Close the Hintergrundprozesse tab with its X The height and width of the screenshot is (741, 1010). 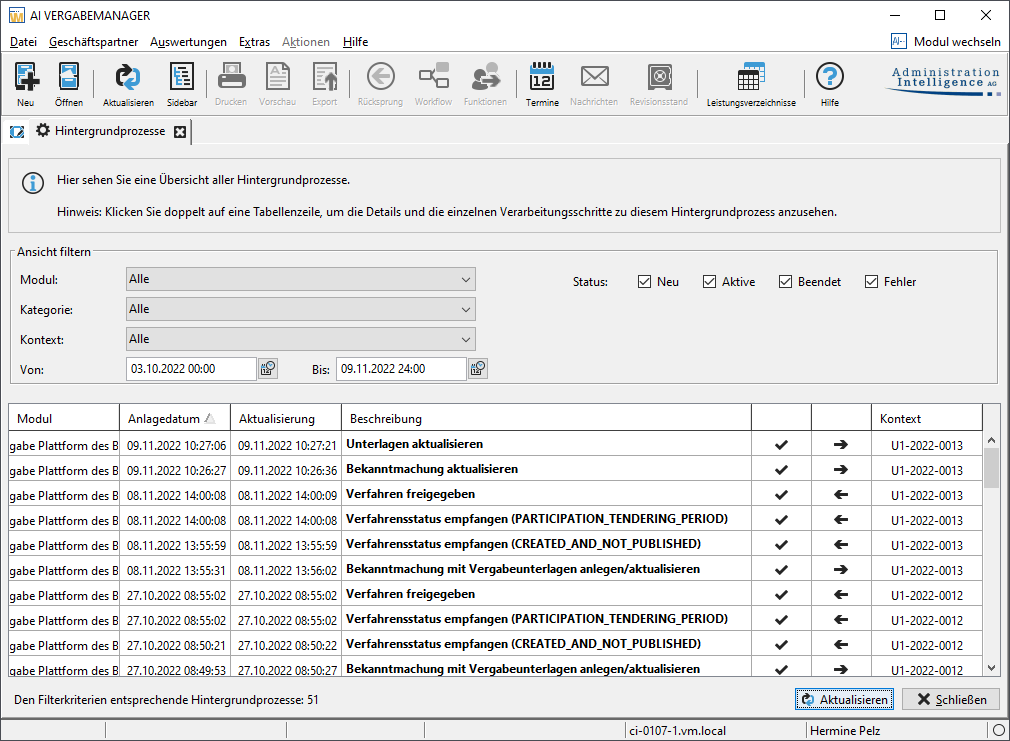click(x=180, y=131)
